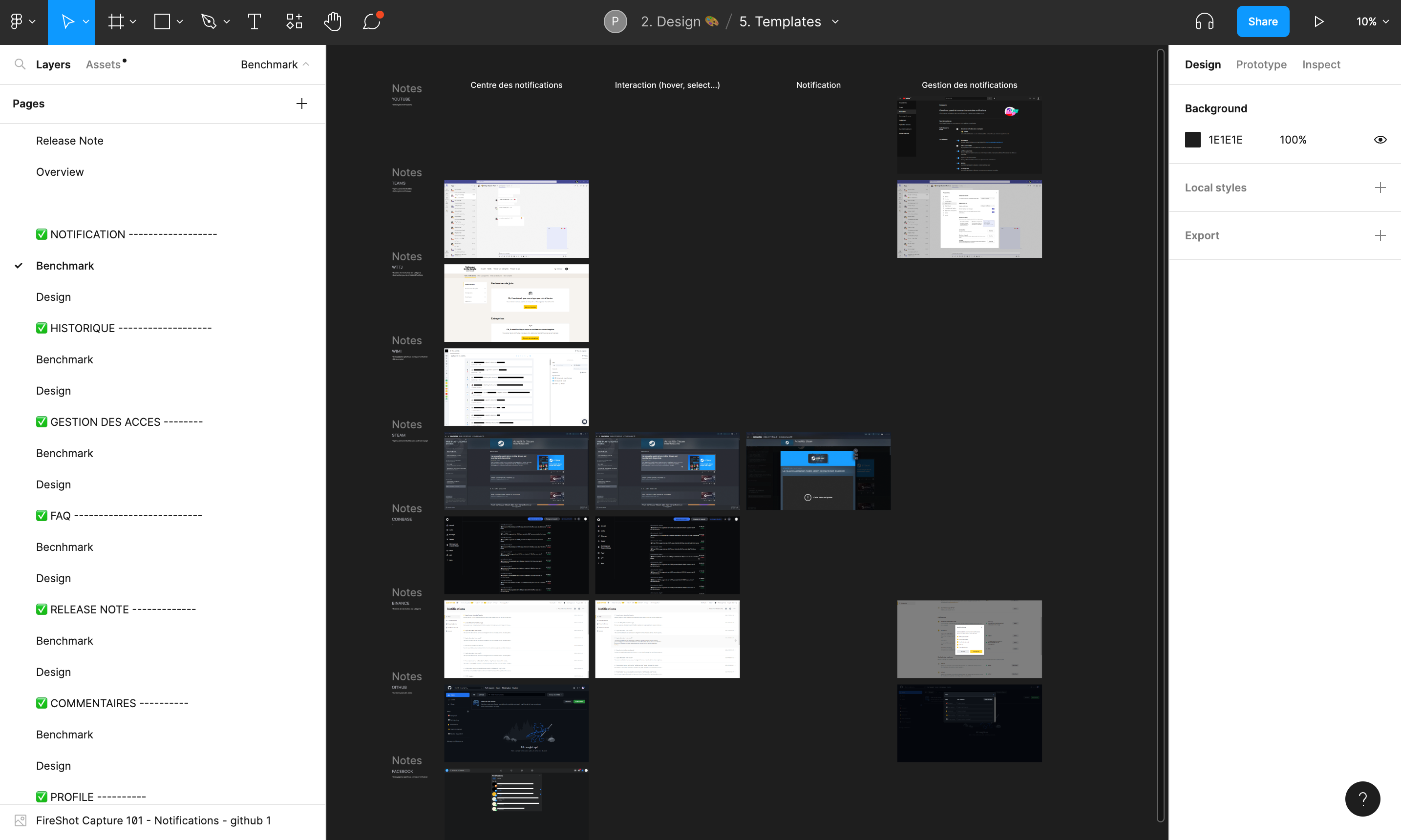This screenshot has width=1401, height=840.
Task: Switch to the Assets tab
Action: pyautogui.click(x=103, y=64)
